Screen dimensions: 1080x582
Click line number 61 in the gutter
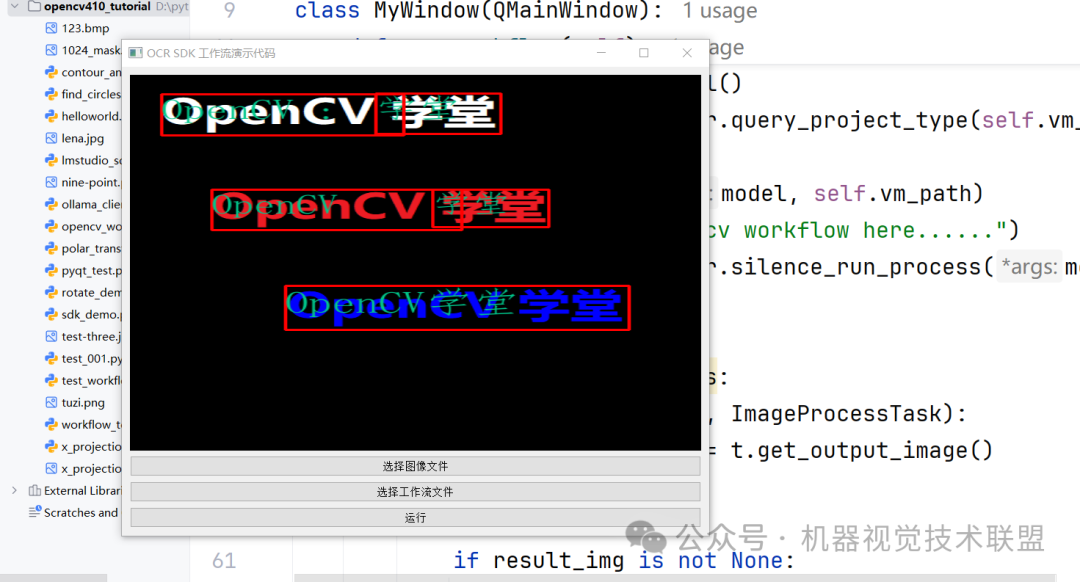click(224, 561)
